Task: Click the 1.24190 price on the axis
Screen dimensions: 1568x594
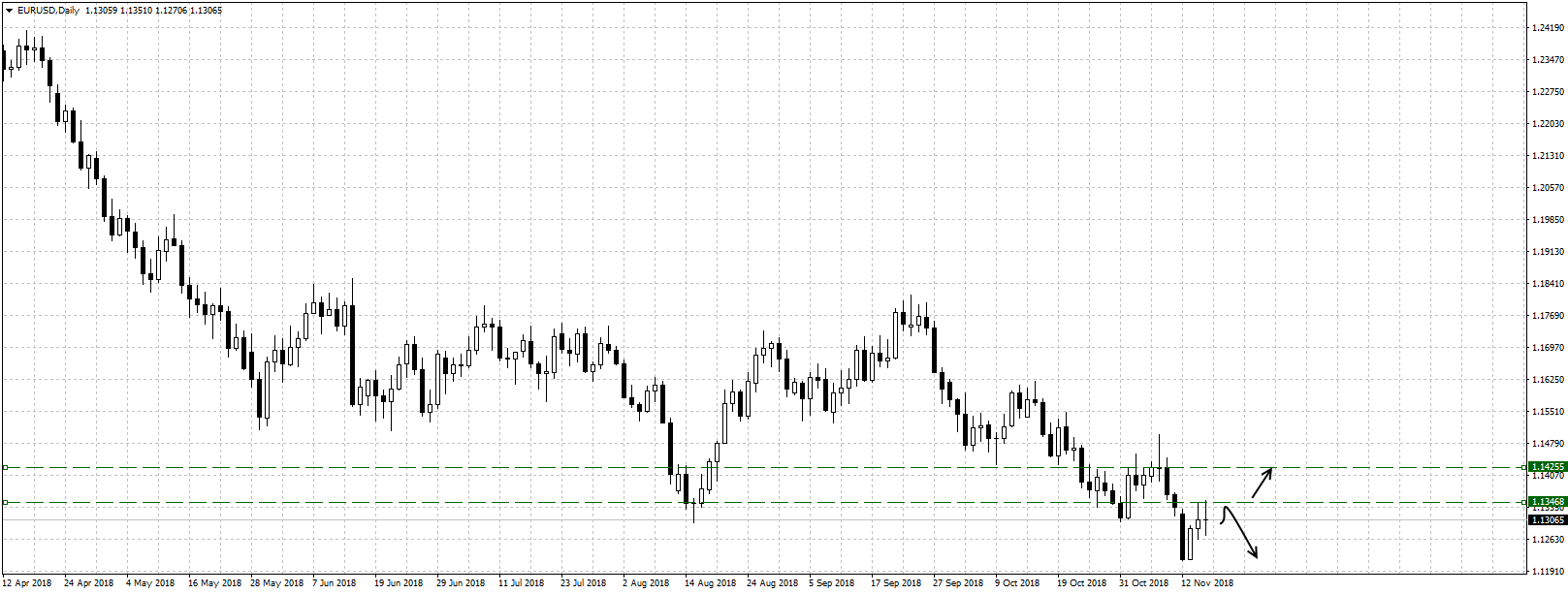Action: pyautogui.click(x=1547, y=28)
